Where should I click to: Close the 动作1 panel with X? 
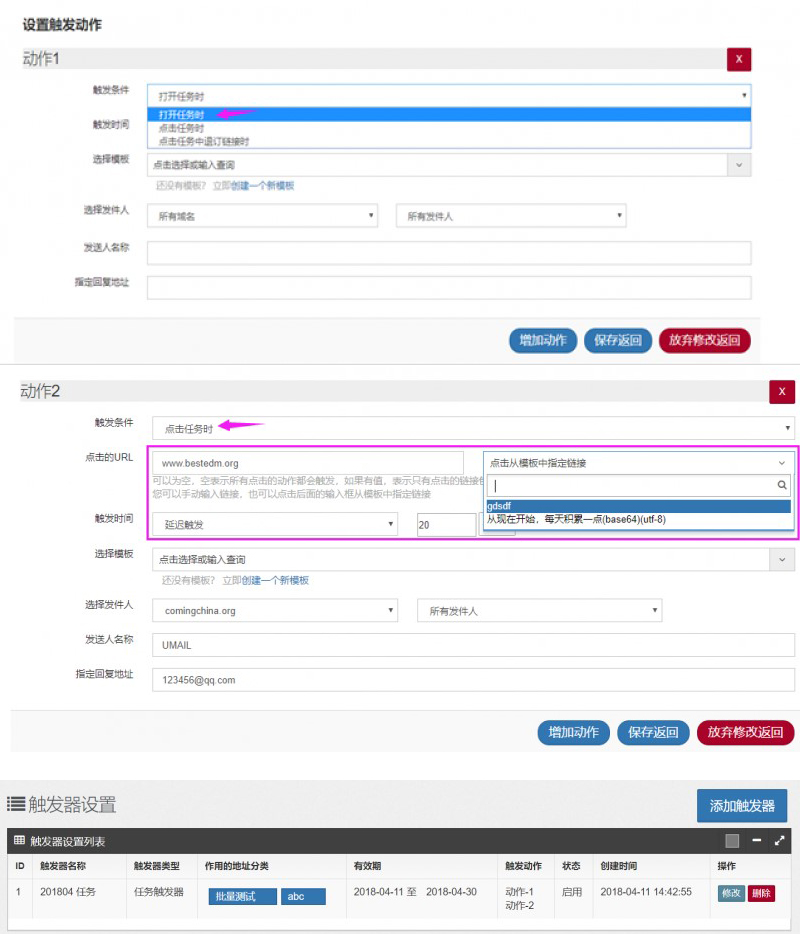pos(738,59)
